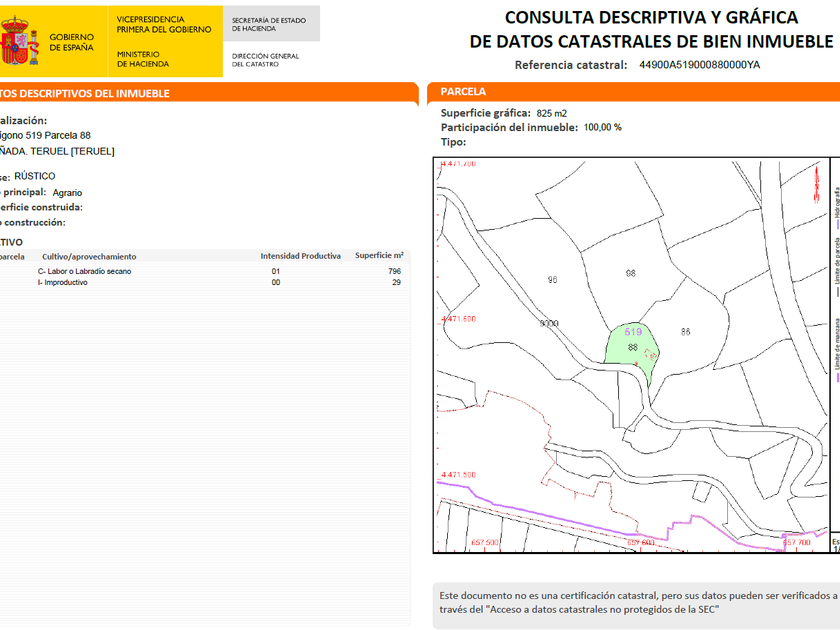The width and height of the screenshot is (840, 630).
Task: Select the PARCELA section header
Action: 463,92
